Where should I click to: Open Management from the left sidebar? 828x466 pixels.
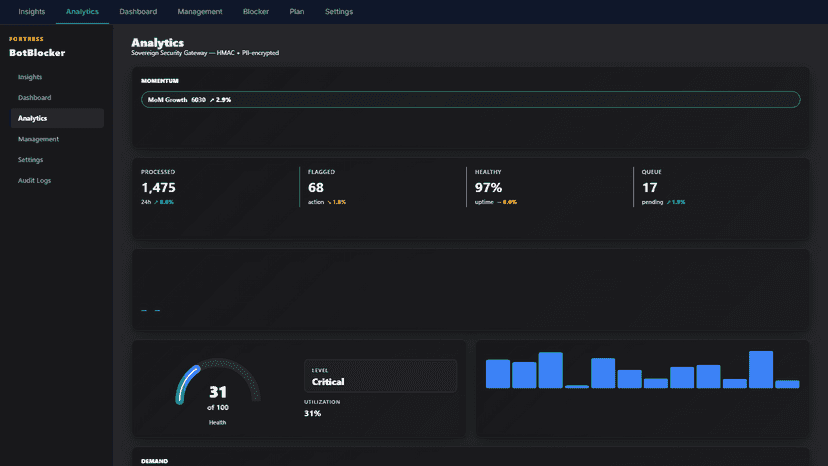tap(57, 139)
